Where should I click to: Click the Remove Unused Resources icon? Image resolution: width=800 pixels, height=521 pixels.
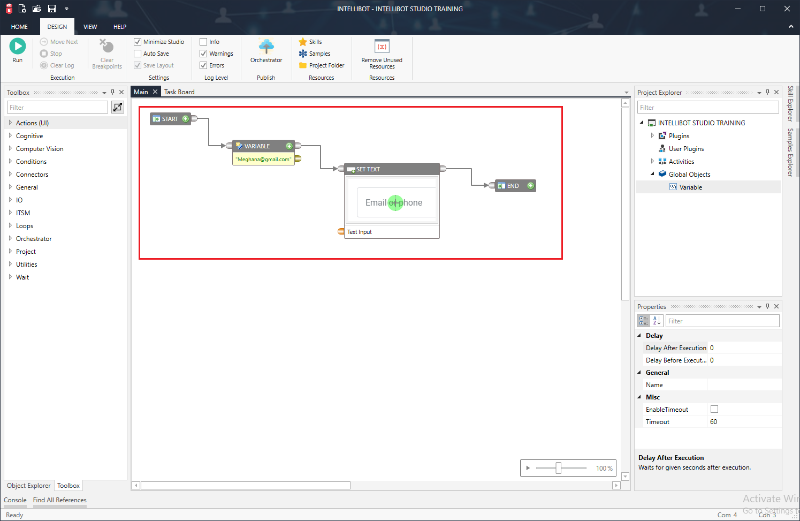pyautogui.click(x=381, y=46)
